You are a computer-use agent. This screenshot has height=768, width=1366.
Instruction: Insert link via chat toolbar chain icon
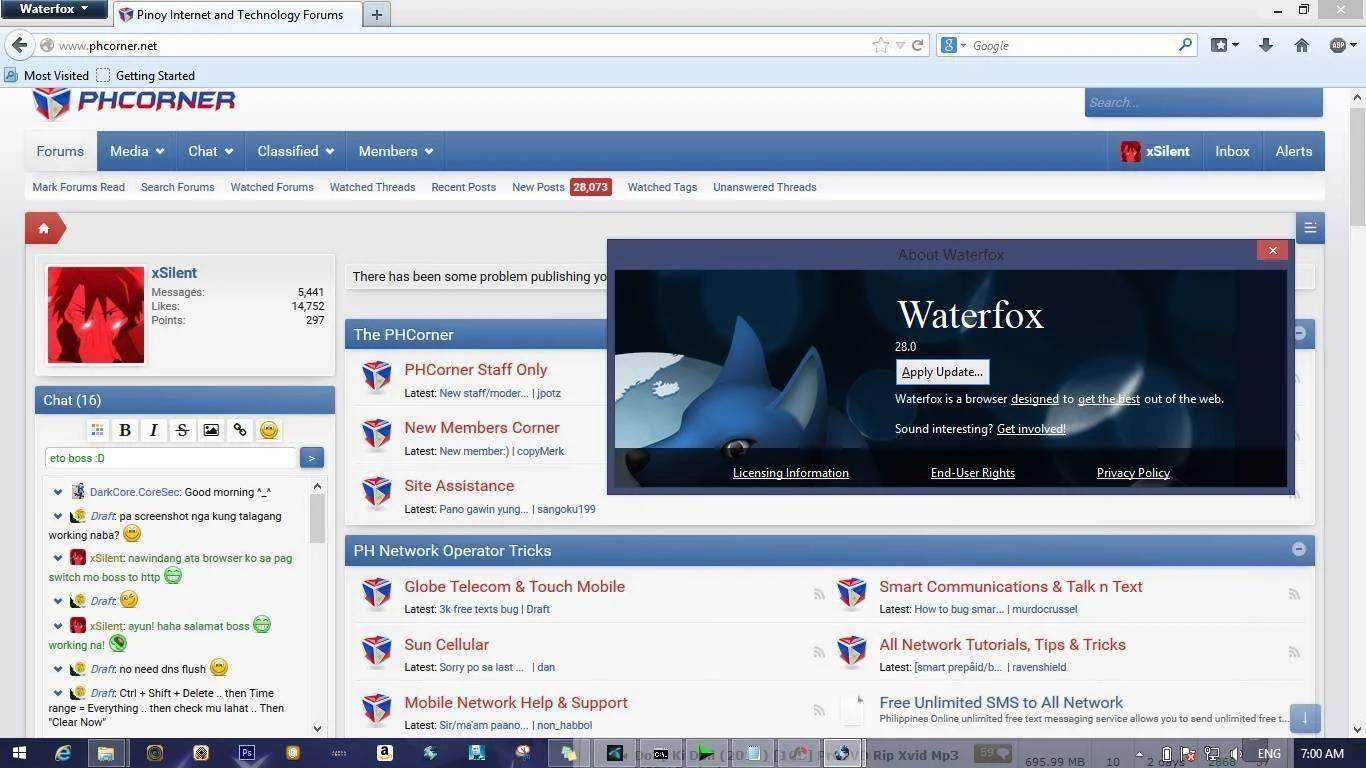point(240,430)
